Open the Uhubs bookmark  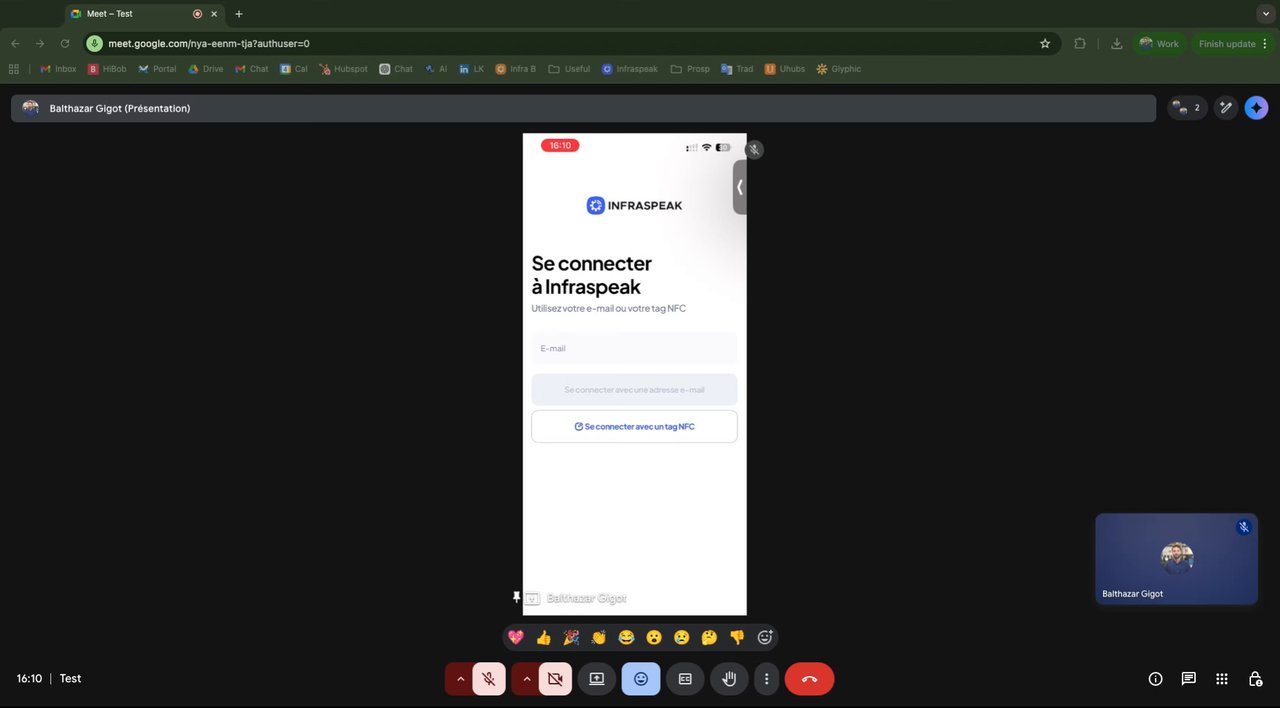[784, 69]
